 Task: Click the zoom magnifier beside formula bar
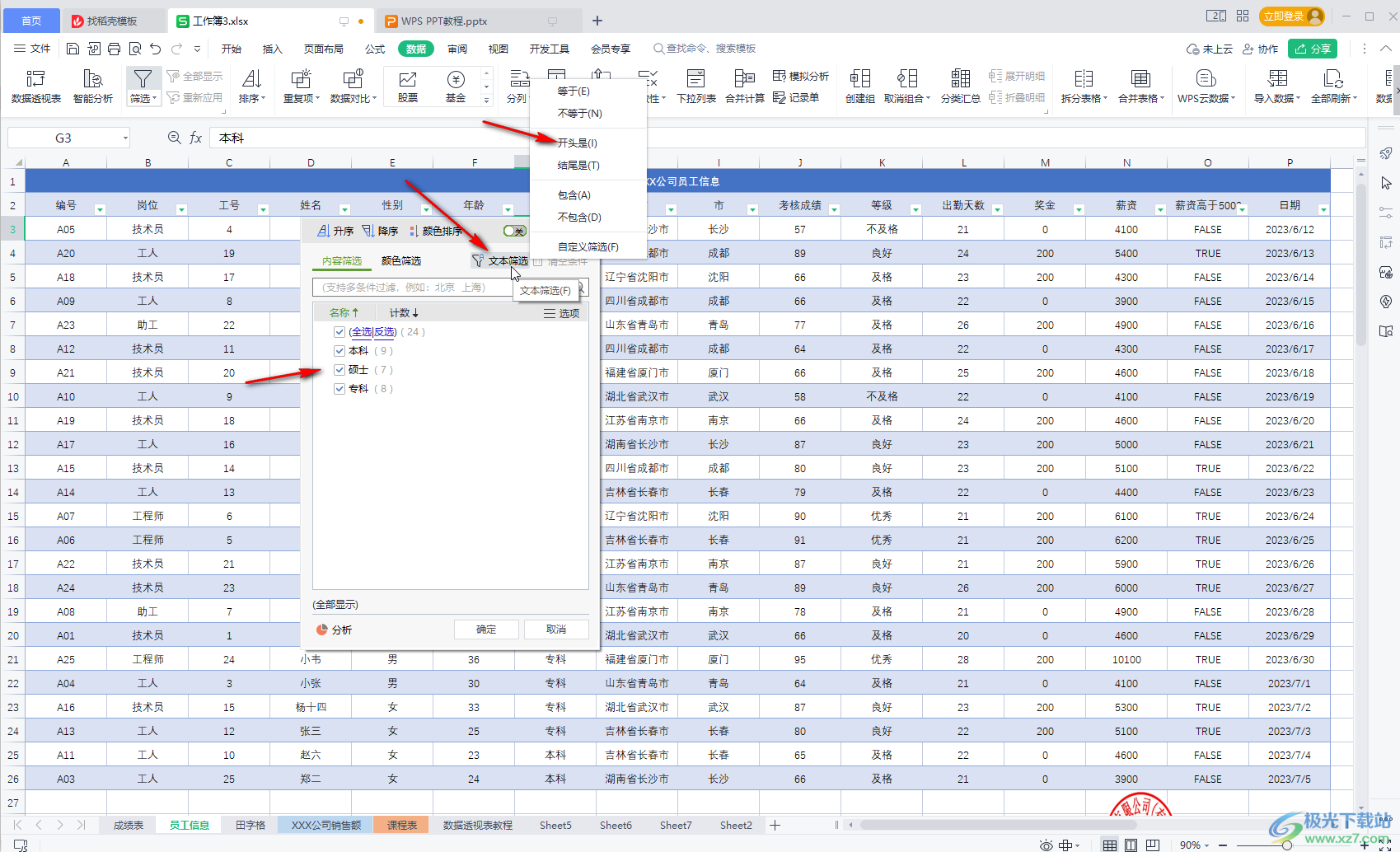[x=174, y=138]
